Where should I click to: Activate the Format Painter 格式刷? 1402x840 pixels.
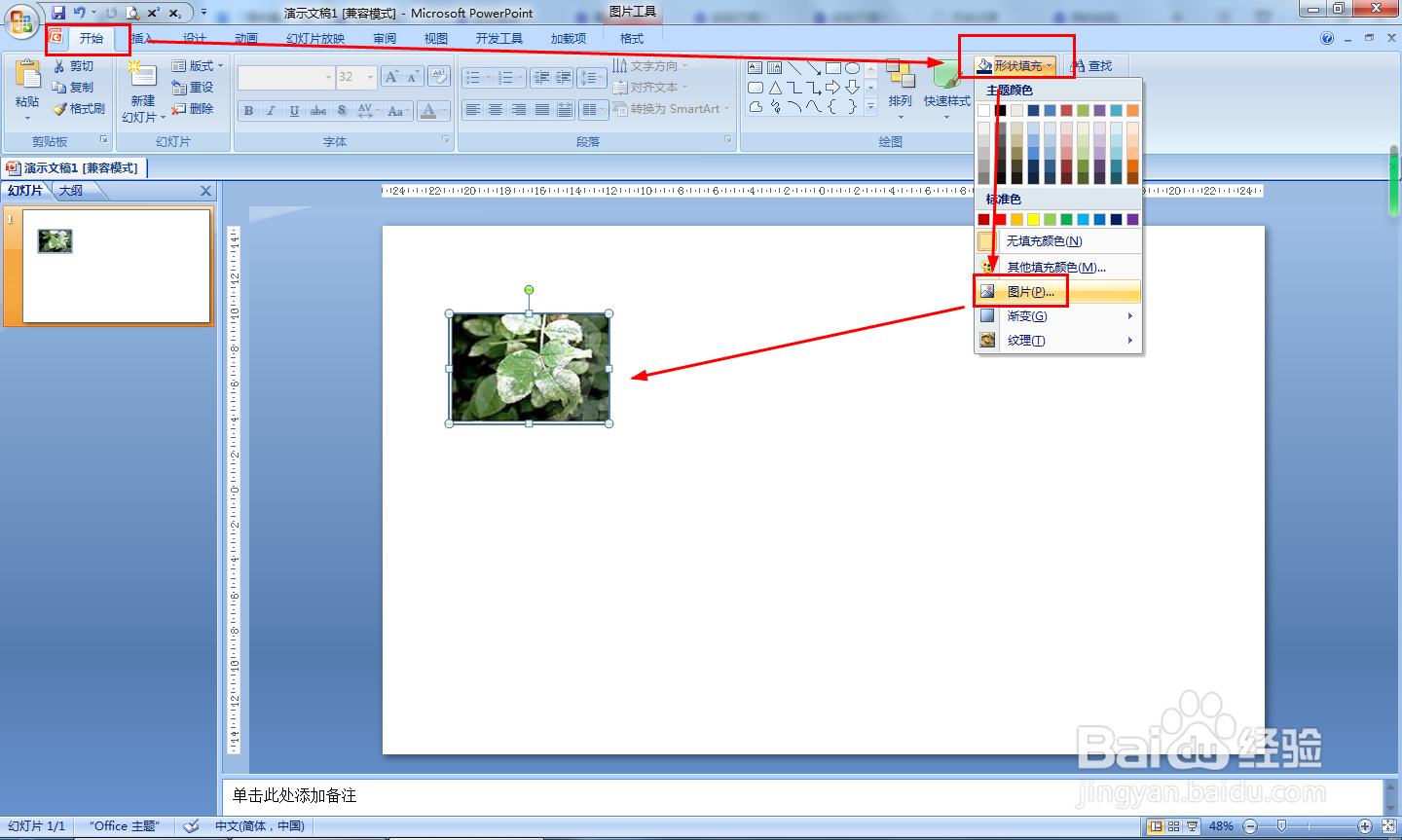coord(79,109)
